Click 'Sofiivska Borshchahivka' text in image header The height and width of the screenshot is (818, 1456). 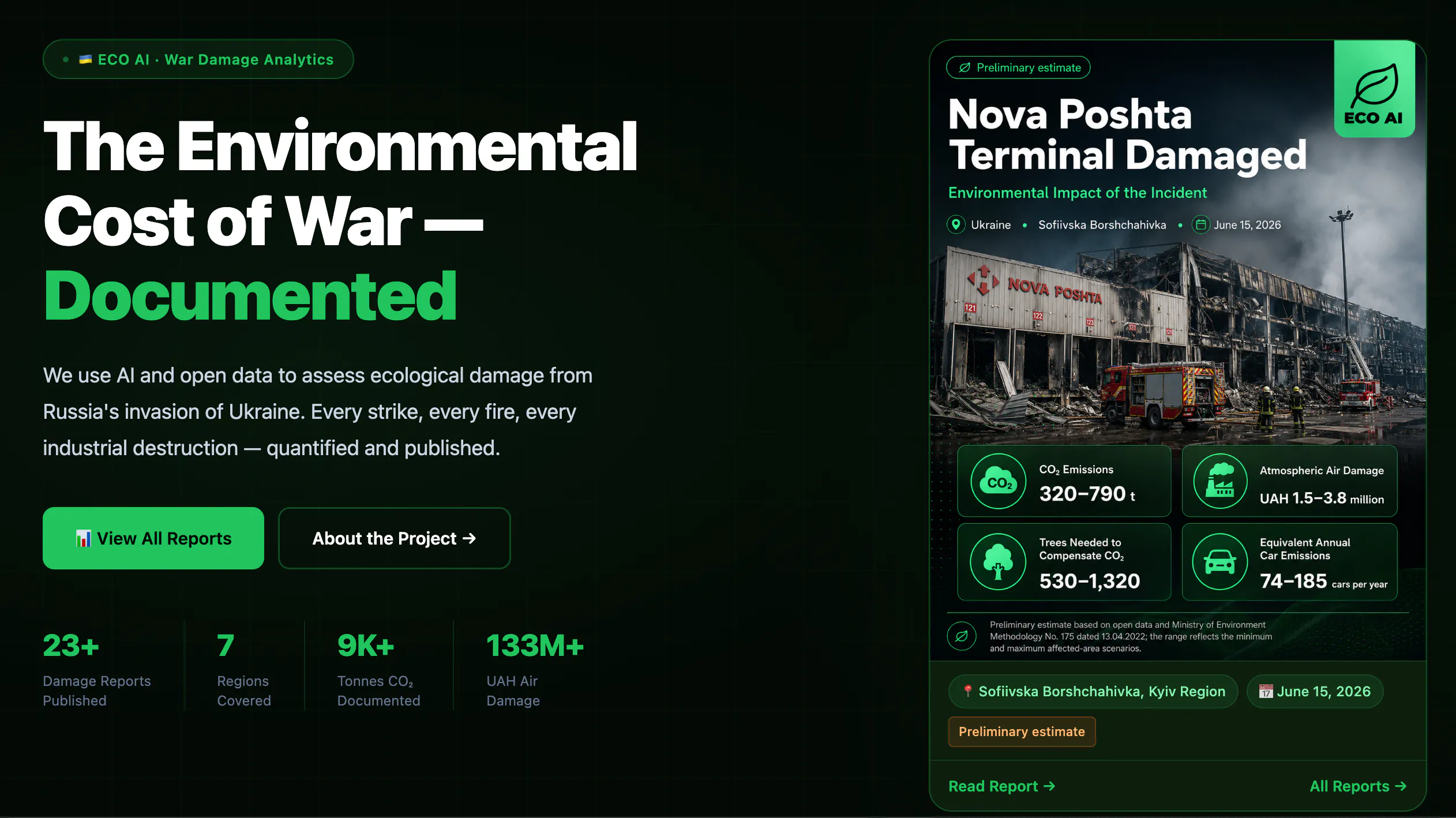[x=1102, y=225]
